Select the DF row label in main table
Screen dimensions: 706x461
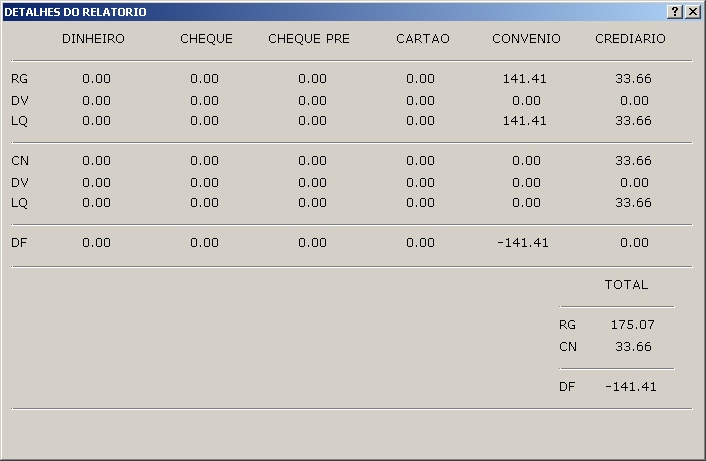19,242
